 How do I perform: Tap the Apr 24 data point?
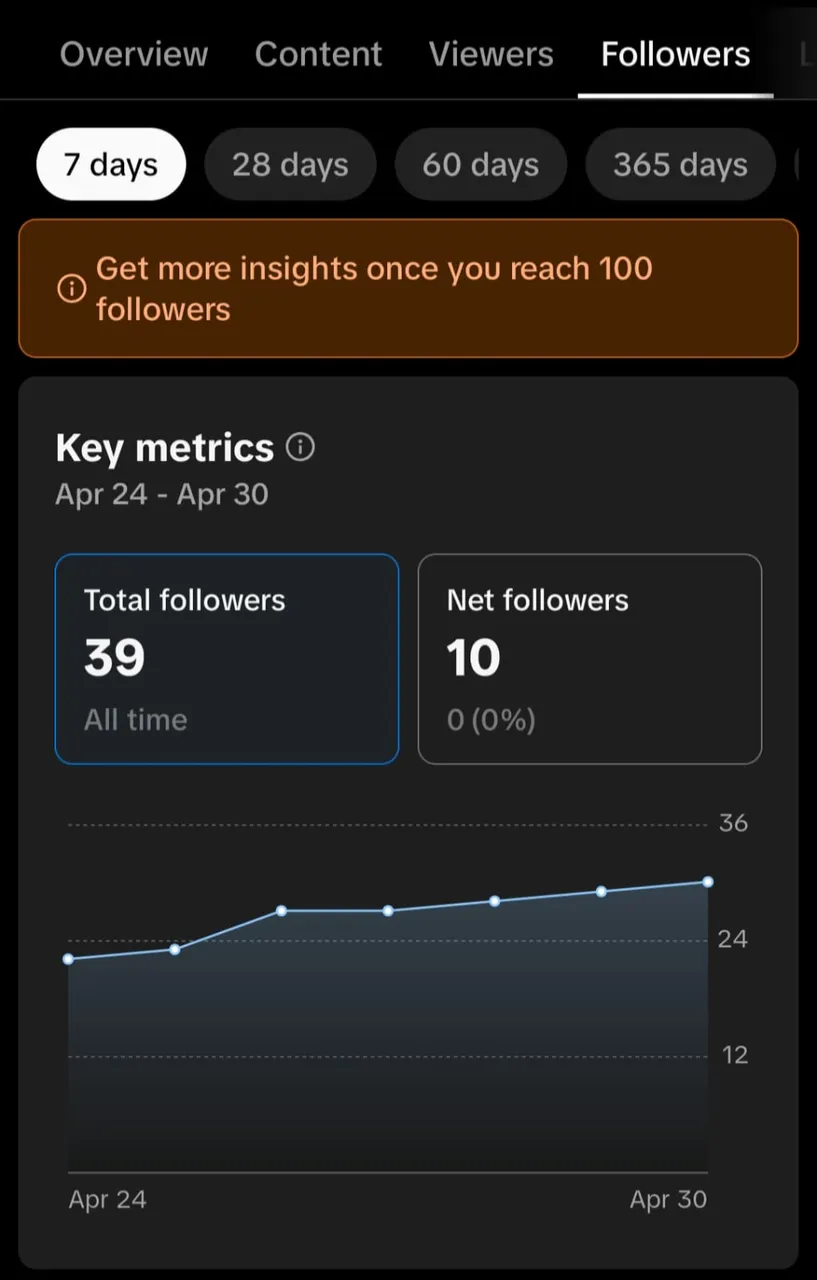coord(68,959)
